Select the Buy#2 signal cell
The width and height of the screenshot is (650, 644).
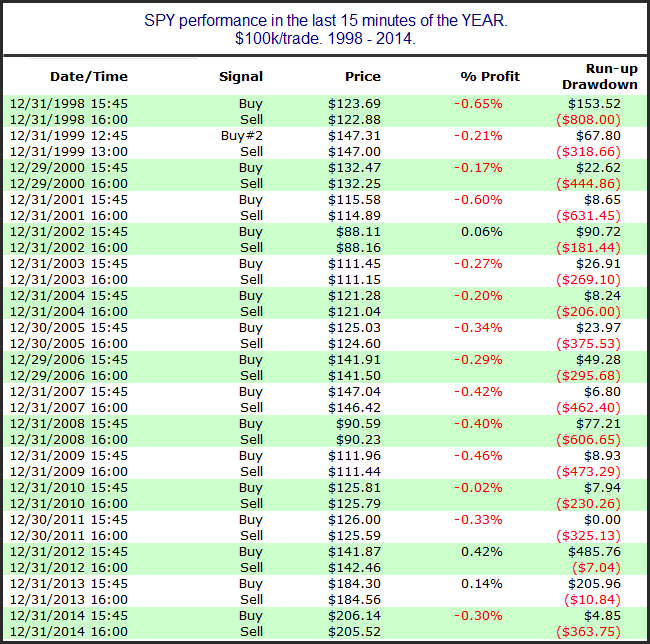[242, 136]
